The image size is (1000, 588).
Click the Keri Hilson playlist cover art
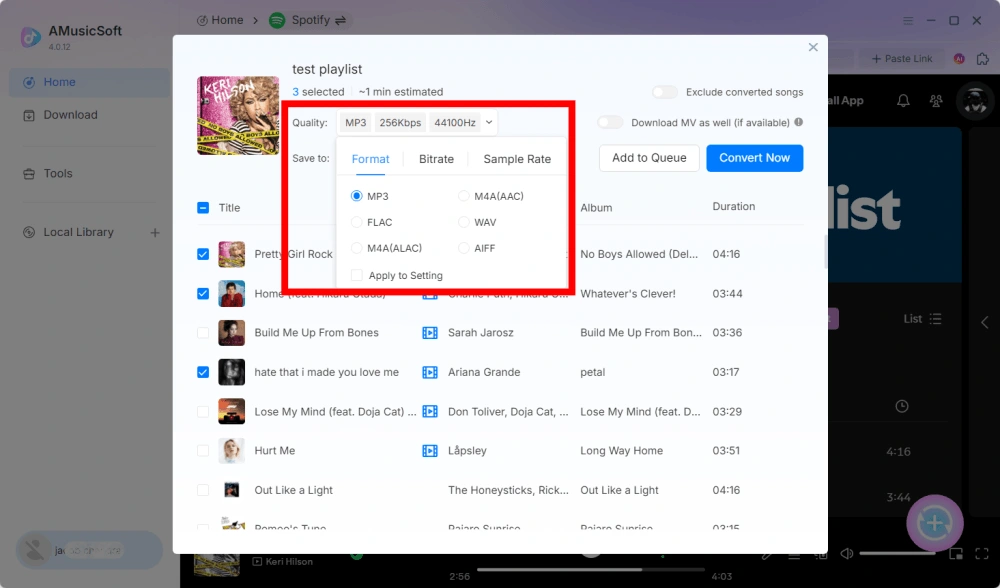pos(238,115)
